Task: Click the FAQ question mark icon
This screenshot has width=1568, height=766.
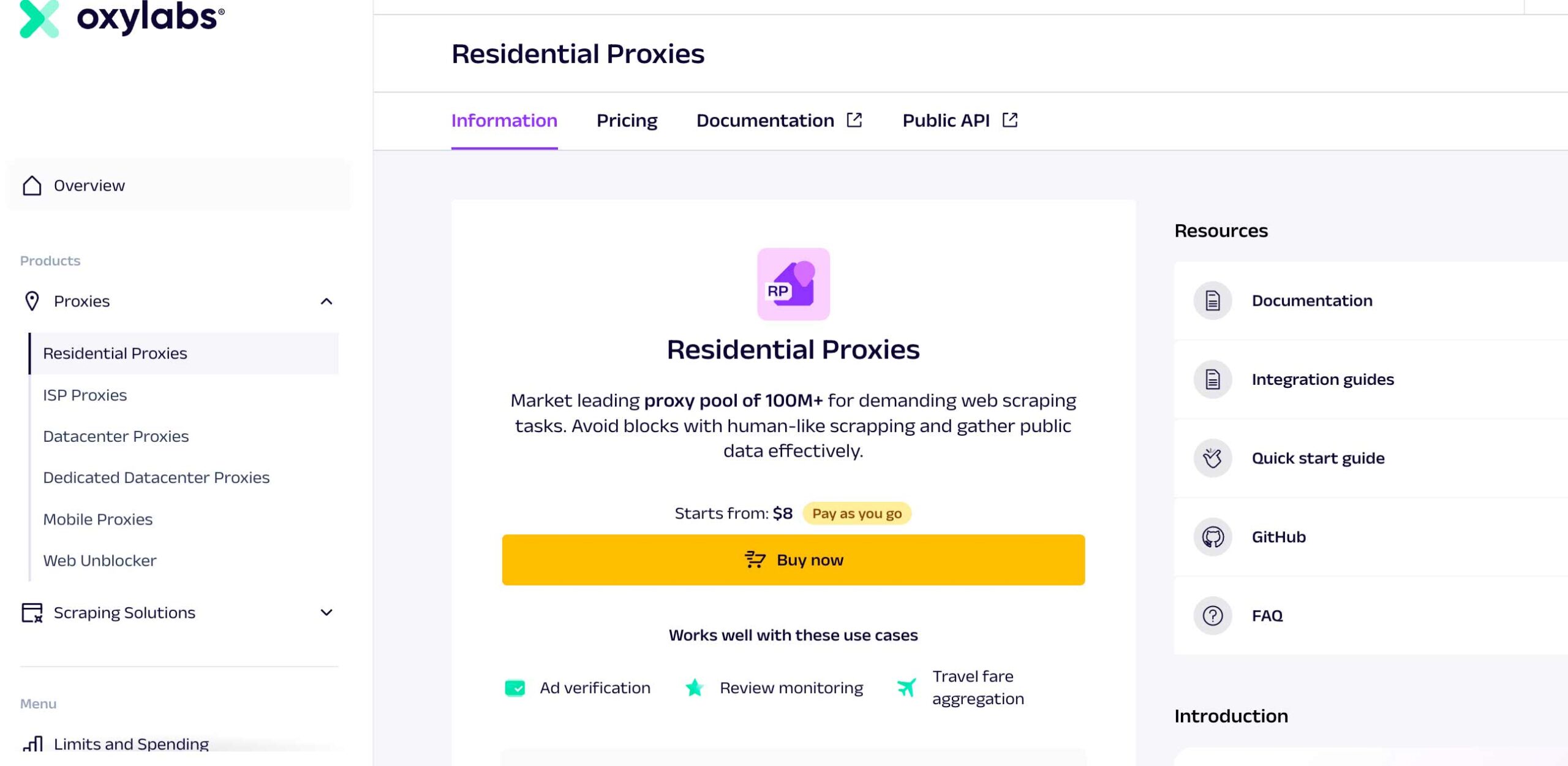Action: coord(1212,615)
